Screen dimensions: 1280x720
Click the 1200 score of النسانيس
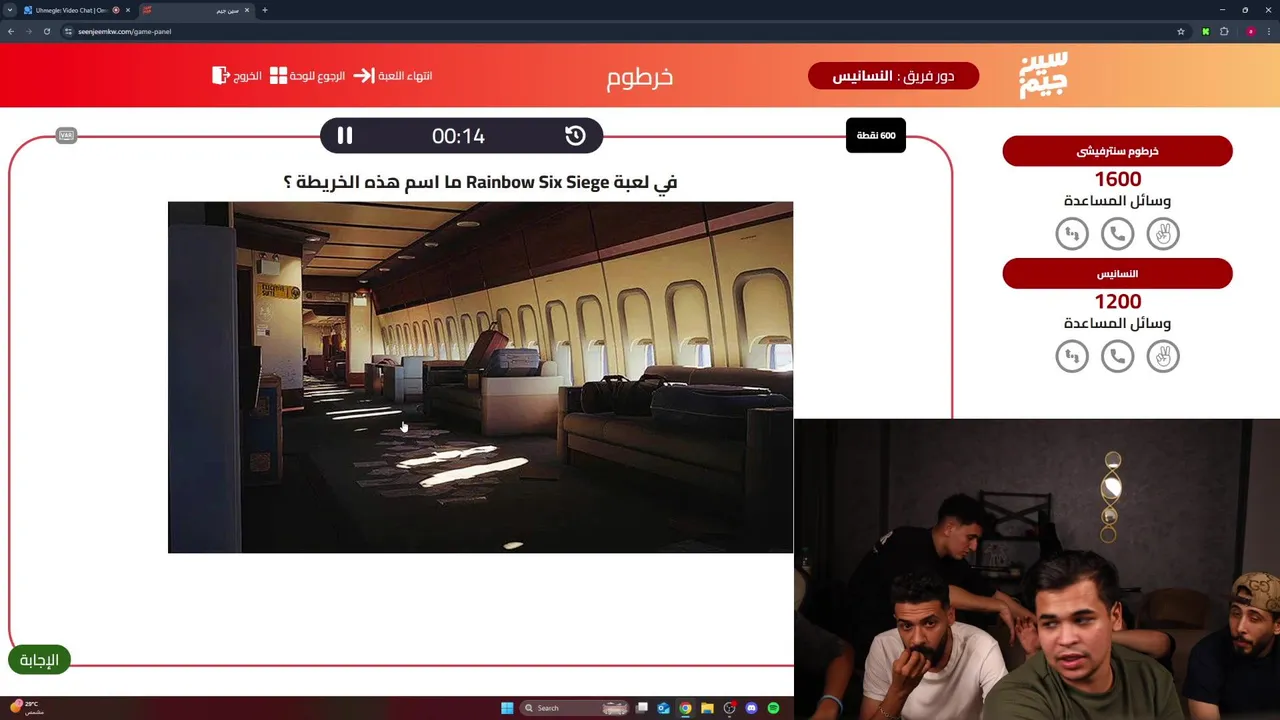(1117, 301)
